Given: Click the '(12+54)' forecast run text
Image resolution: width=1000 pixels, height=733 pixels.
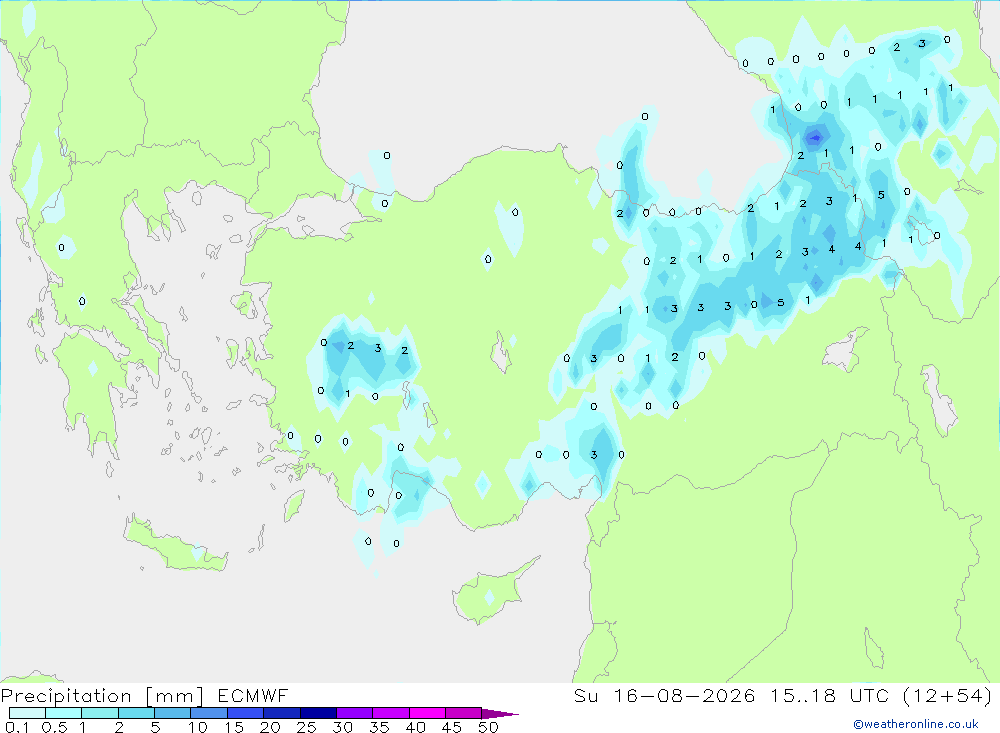Looking at the screenshot, I should coord(948,695).
